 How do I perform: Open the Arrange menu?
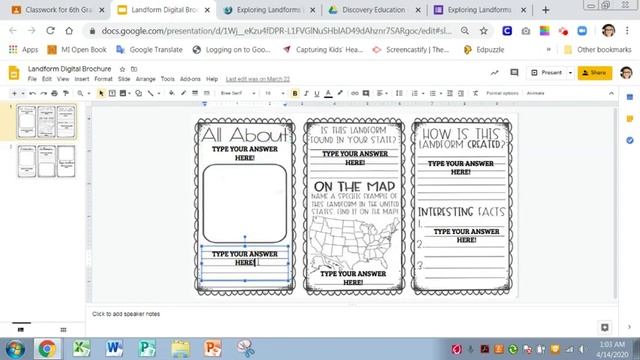click(x=146, y=79)
